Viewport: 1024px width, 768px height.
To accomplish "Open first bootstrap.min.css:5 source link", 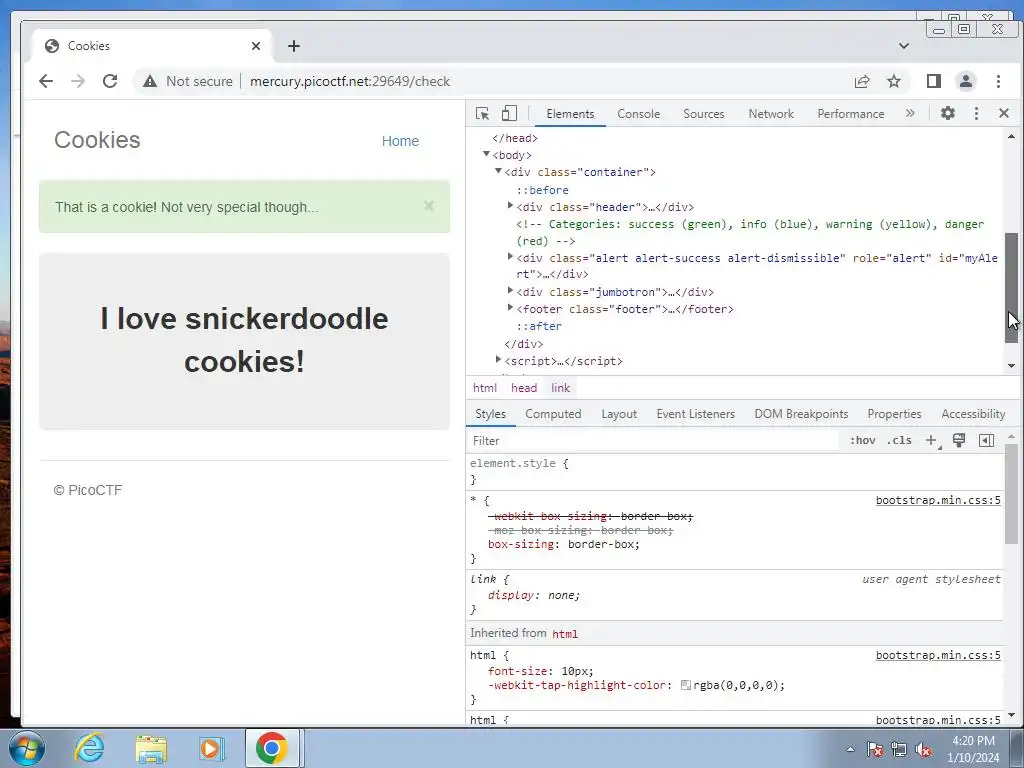I will click(x=938, y=500).
